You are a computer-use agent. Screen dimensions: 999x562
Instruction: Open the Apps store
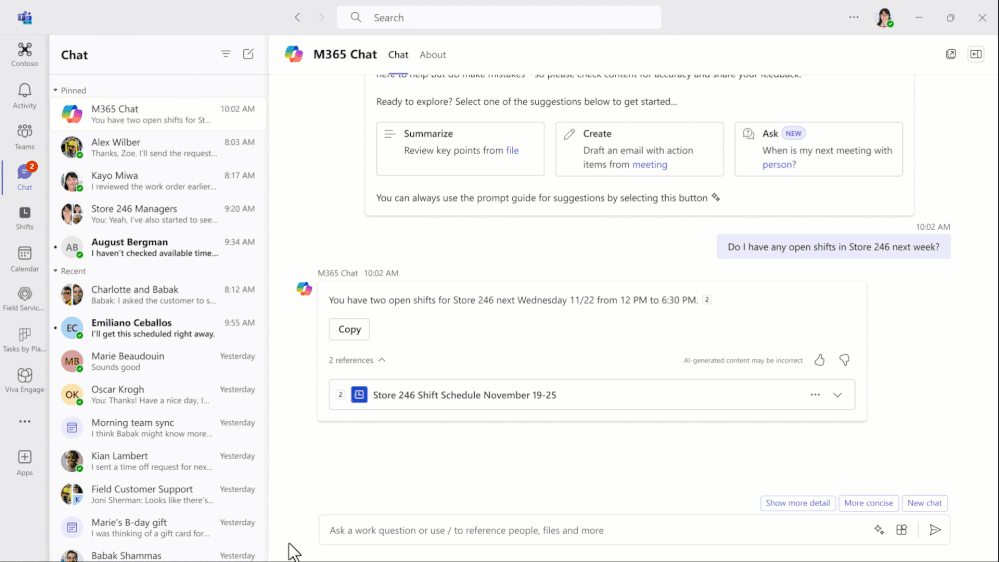24,463
